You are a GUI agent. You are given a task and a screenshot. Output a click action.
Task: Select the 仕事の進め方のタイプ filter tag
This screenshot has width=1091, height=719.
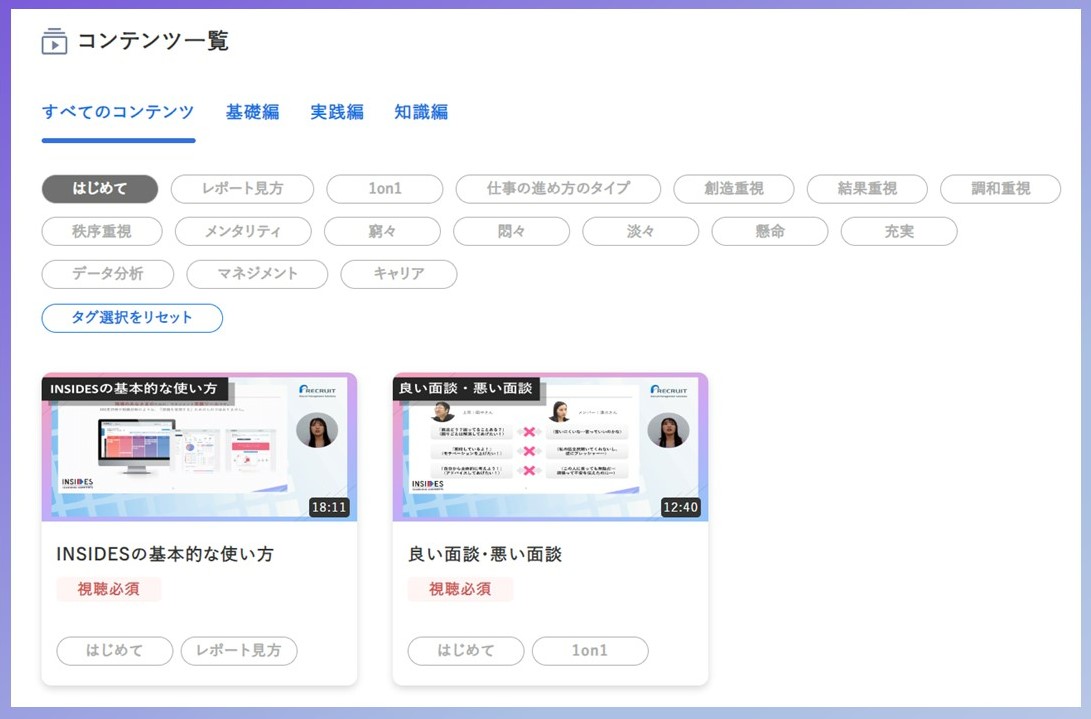pos(558,189)
